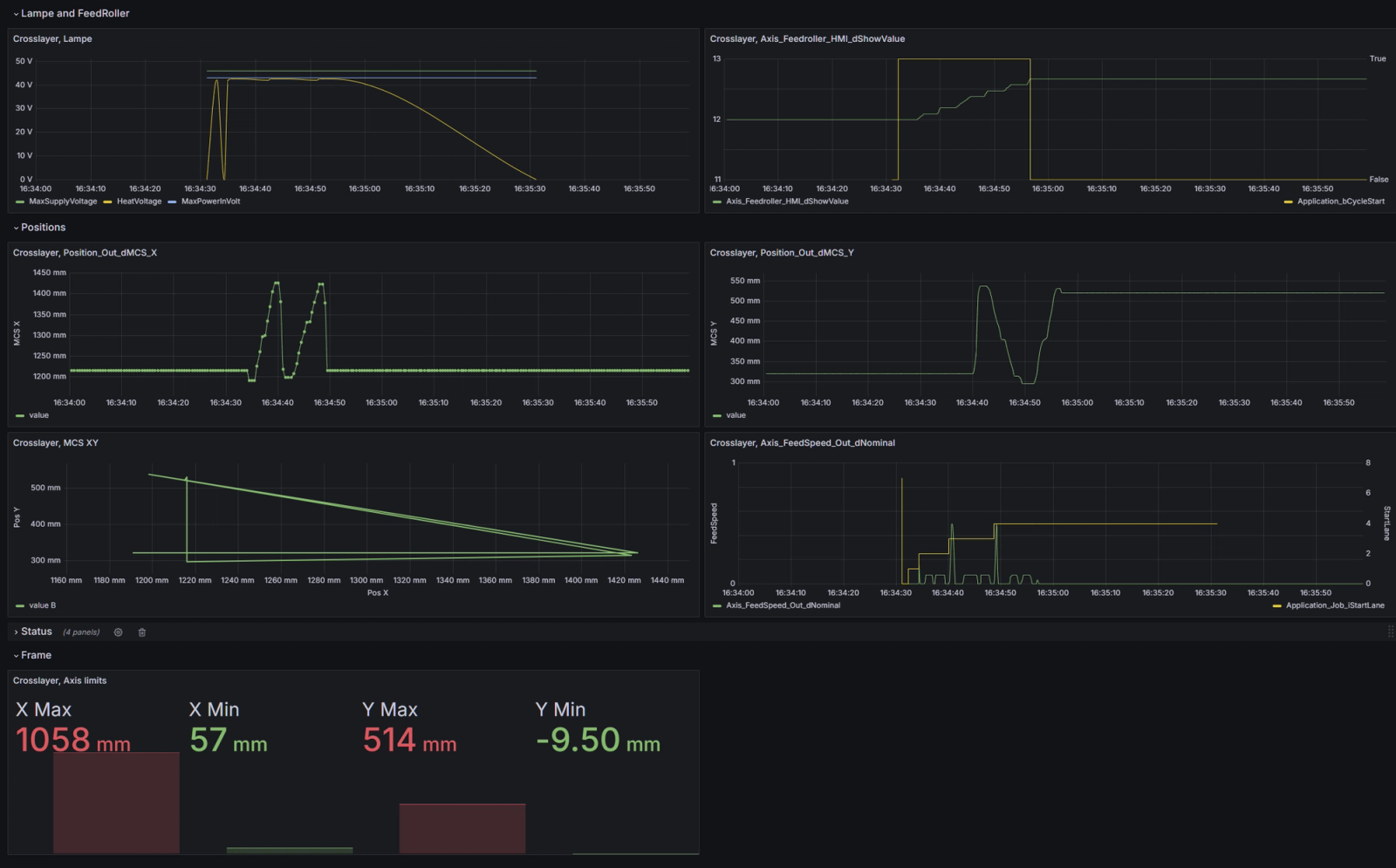Click the 50 V axis tick in Lampe panel

(24, 61)
